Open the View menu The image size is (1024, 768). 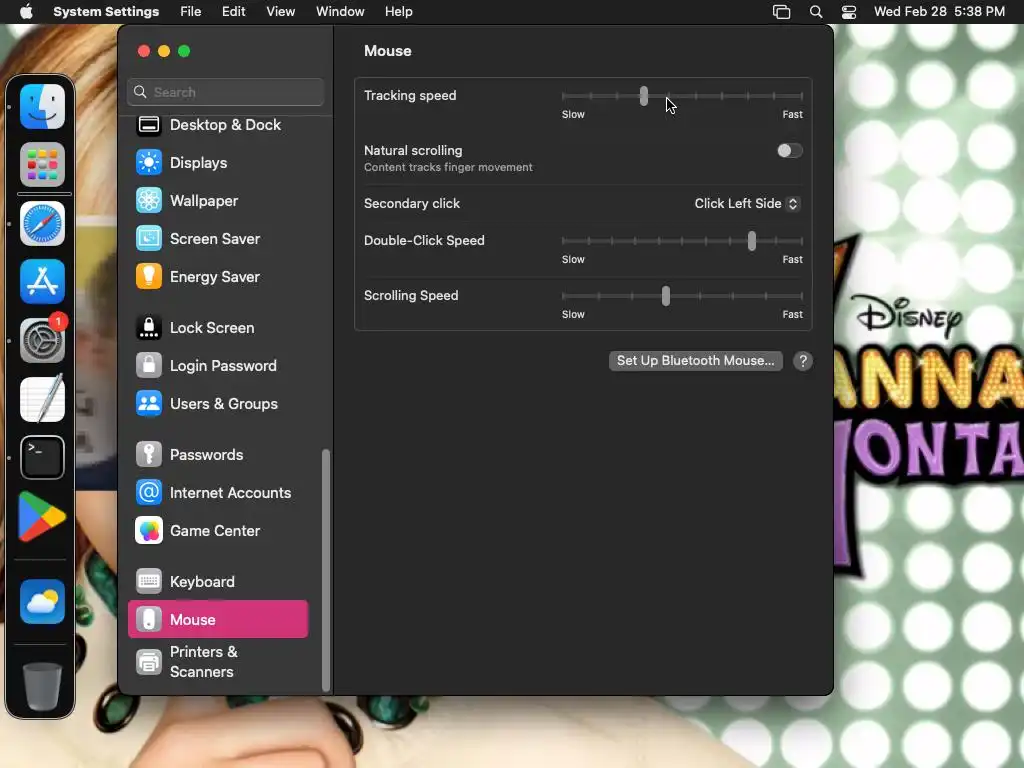pos(280,12)
